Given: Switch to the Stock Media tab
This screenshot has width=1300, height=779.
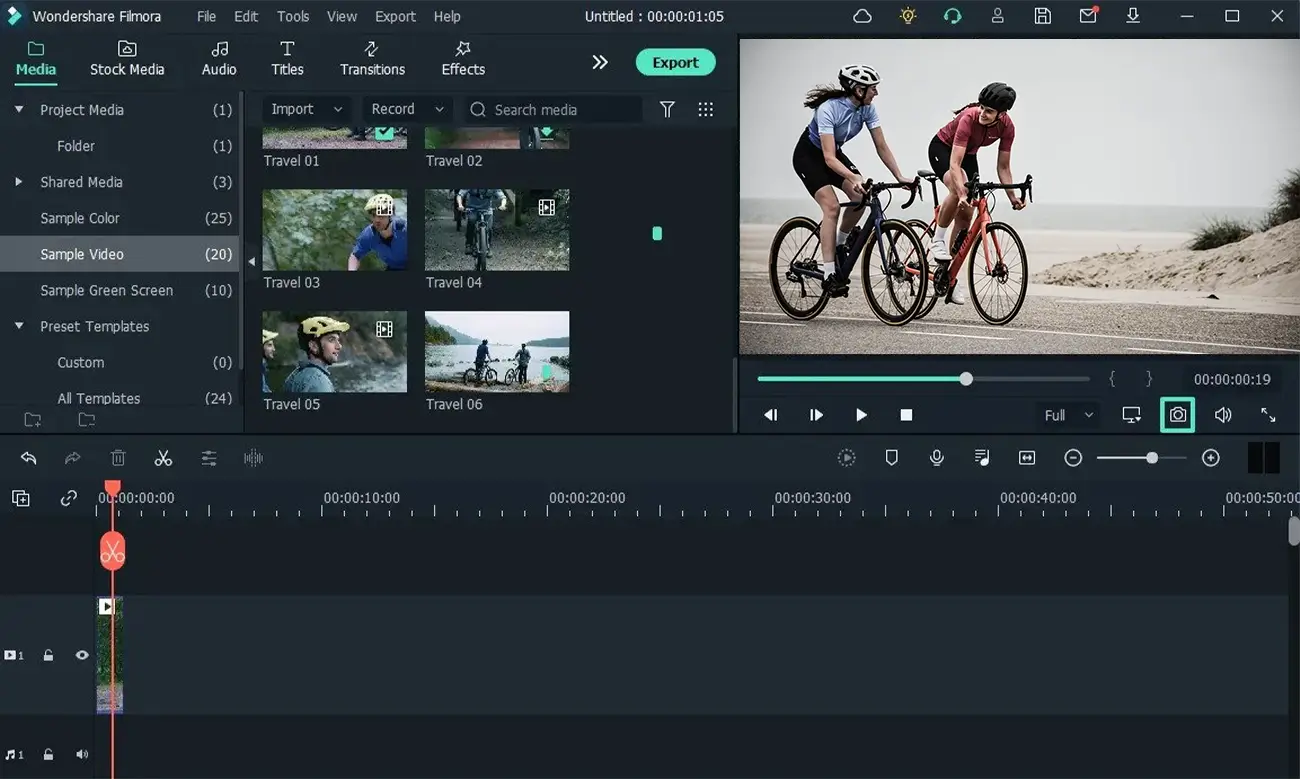Looking at the screenshot, I should tap(127, 57).
